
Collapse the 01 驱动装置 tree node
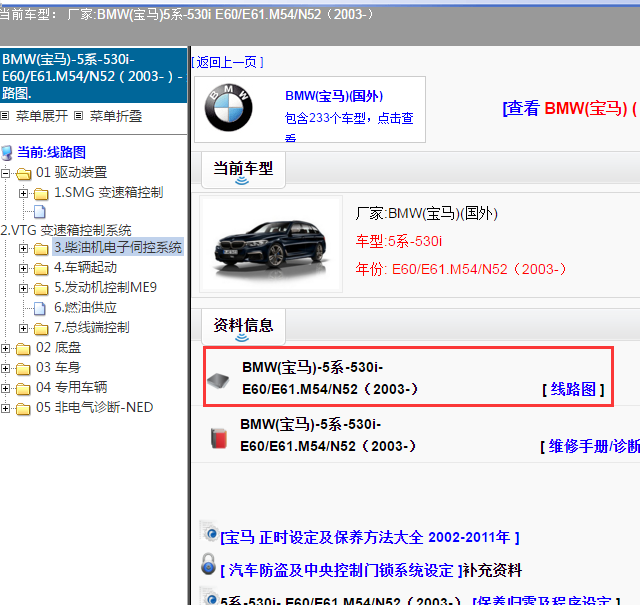pyautogui.click(x=5, y=173)
